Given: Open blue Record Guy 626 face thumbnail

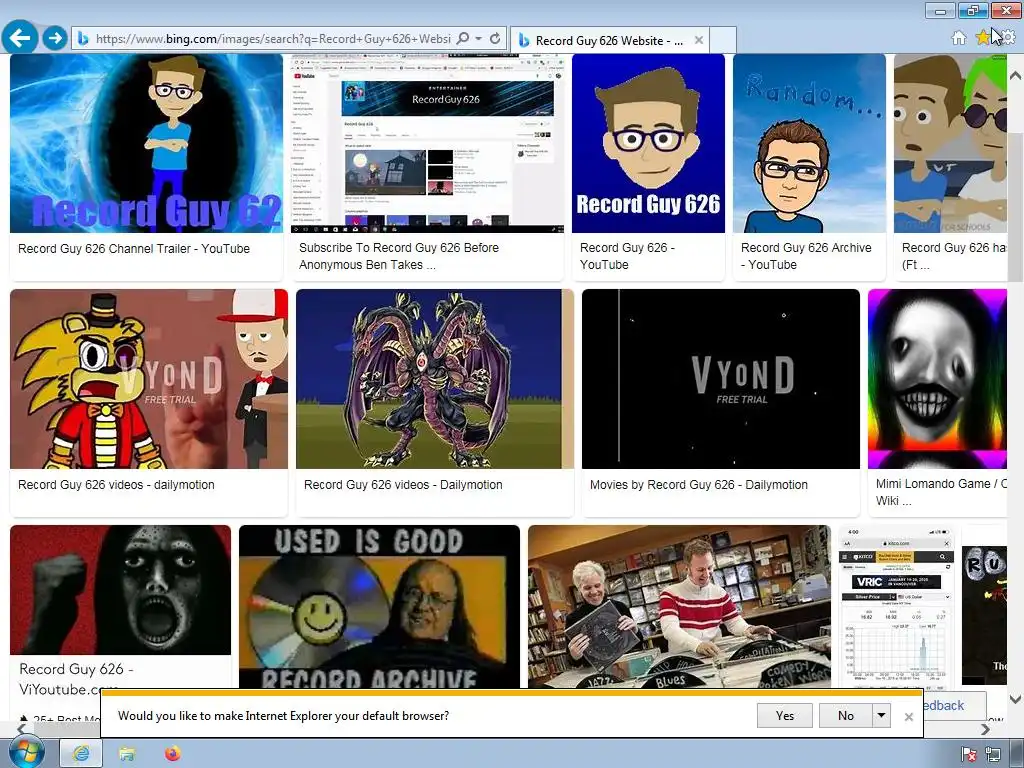Looking at the screenshot, I should point(648,143).
